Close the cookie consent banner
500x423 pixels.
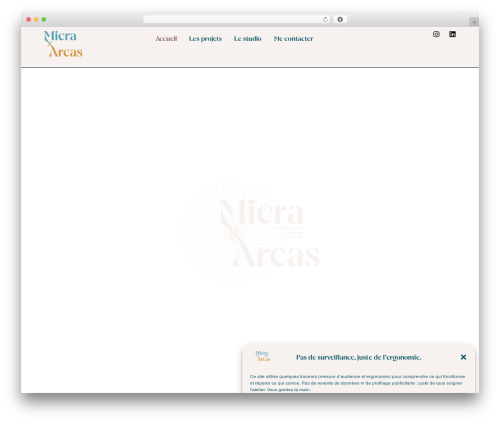point(463,357)
